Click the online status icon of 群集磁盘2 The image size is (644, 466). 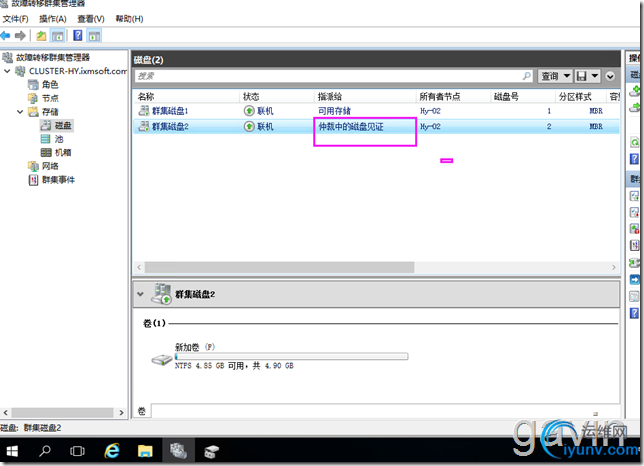click(249, 126)
